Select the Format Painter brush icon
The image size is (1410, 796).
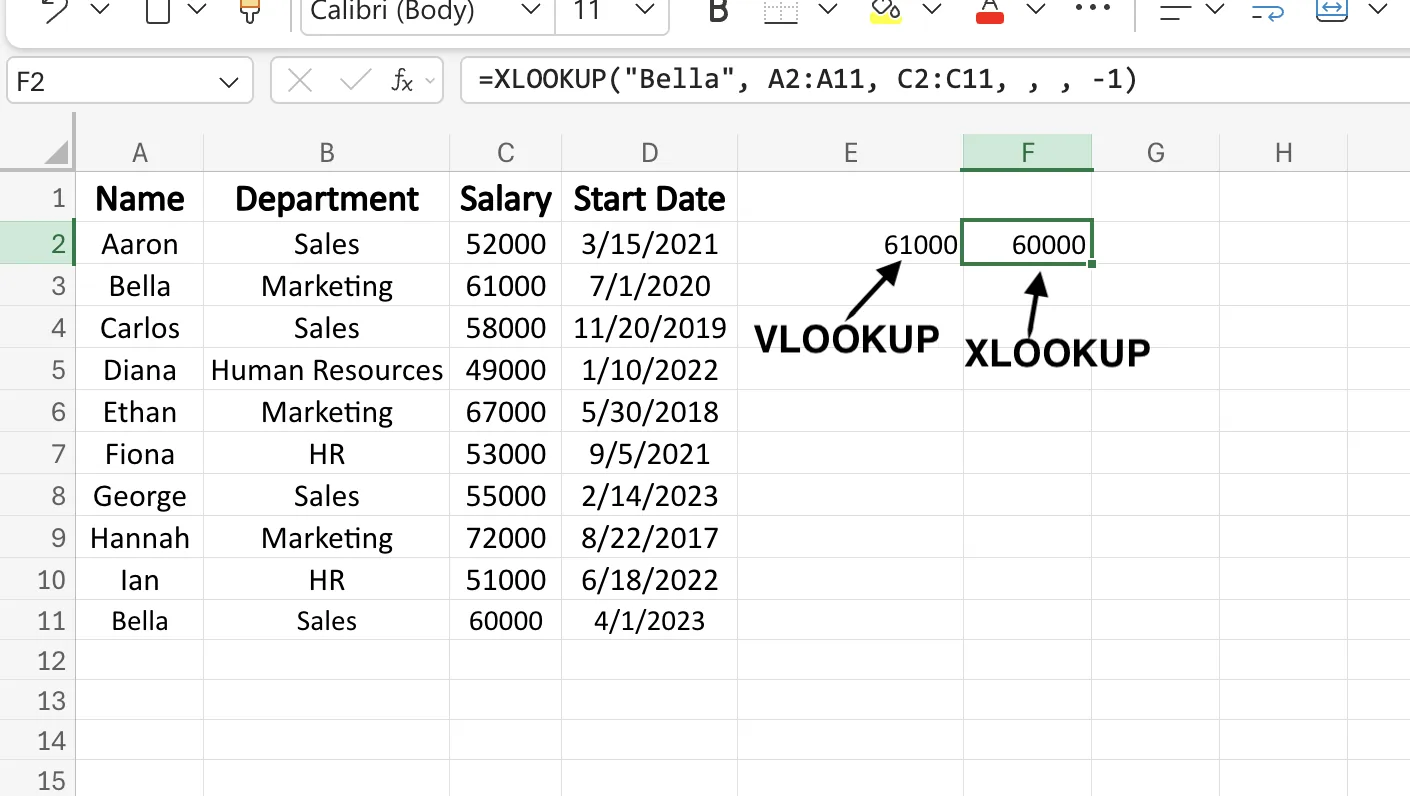tap(250, 10)
